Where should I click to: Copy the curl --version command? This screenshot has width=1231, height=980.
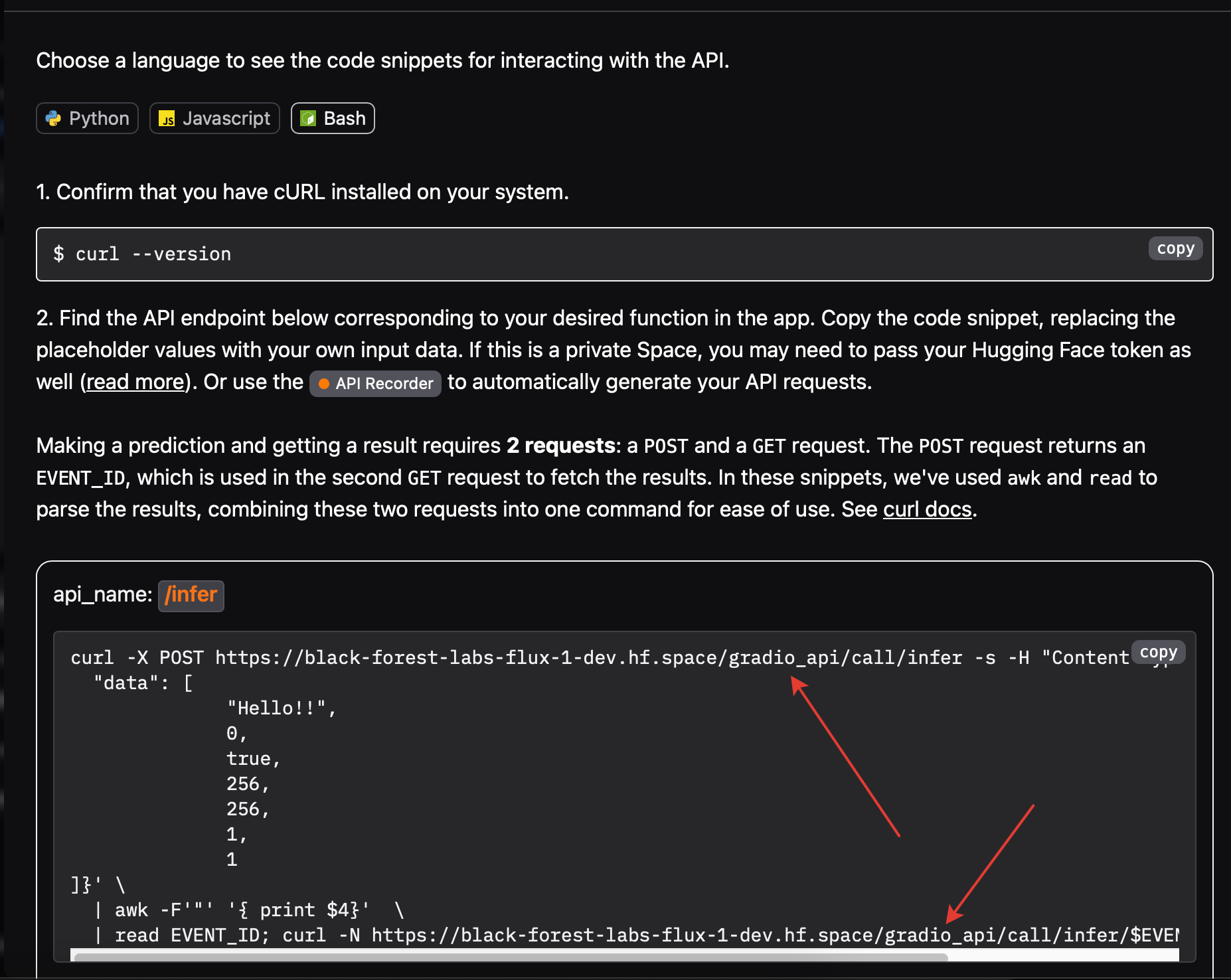tap(1175, 248)
